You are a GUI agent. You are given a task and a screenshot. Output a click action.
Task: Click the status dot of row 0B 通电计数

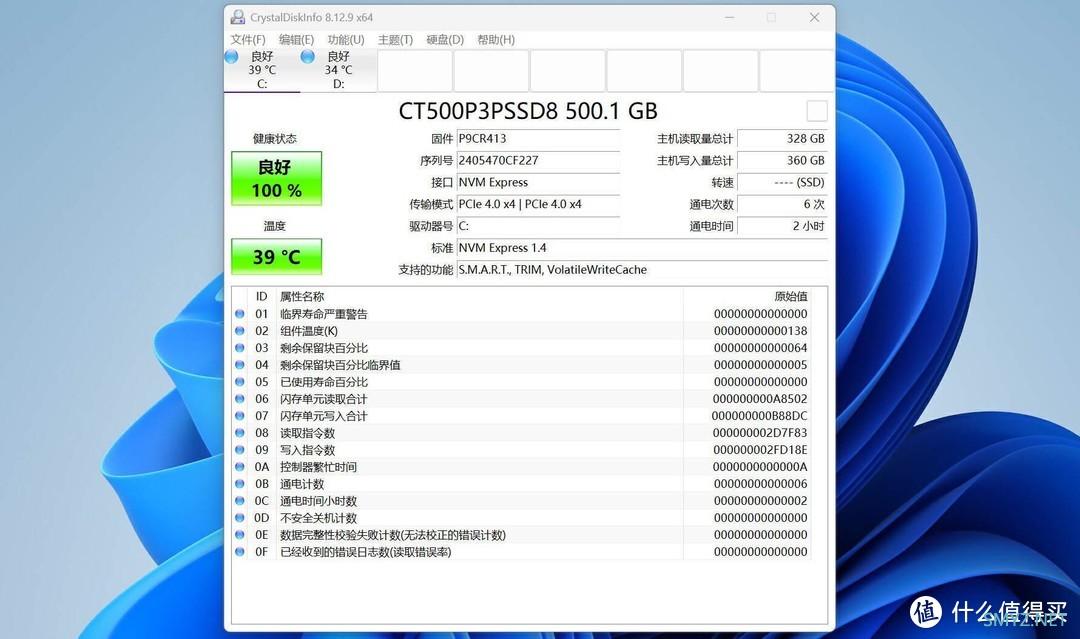pyautogui.click(x=240, y=484)
